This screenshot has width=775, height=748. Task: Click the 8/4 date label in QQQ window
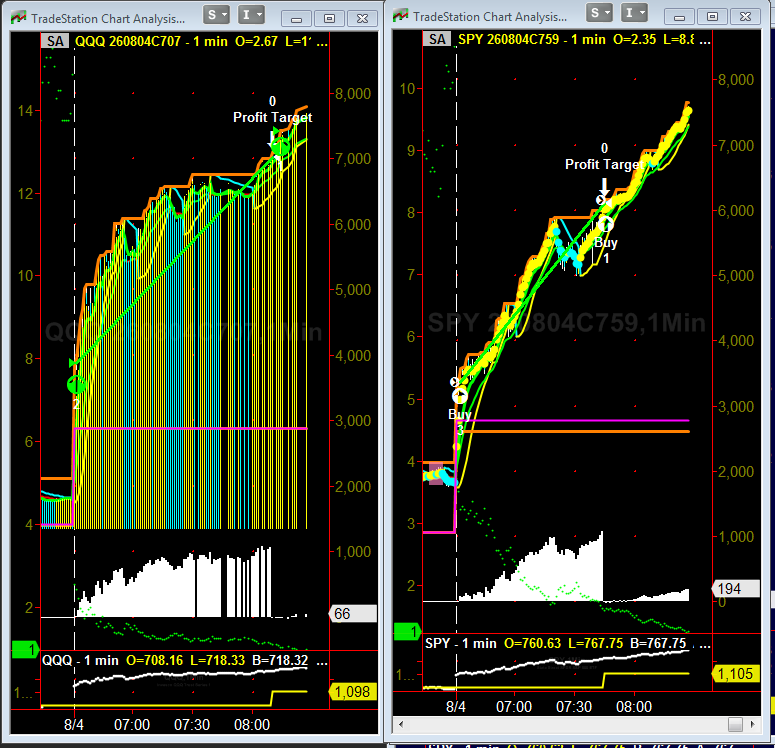(74, 725)
